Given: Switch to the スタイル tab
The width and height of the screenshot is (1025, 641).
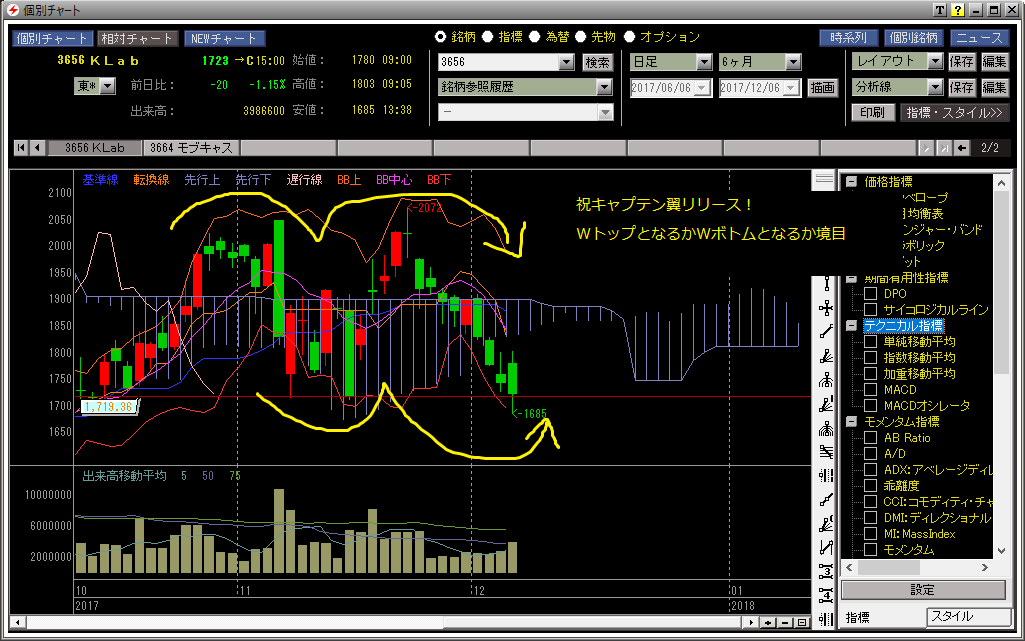Looking at the screenshot, I should coord(967,616).
